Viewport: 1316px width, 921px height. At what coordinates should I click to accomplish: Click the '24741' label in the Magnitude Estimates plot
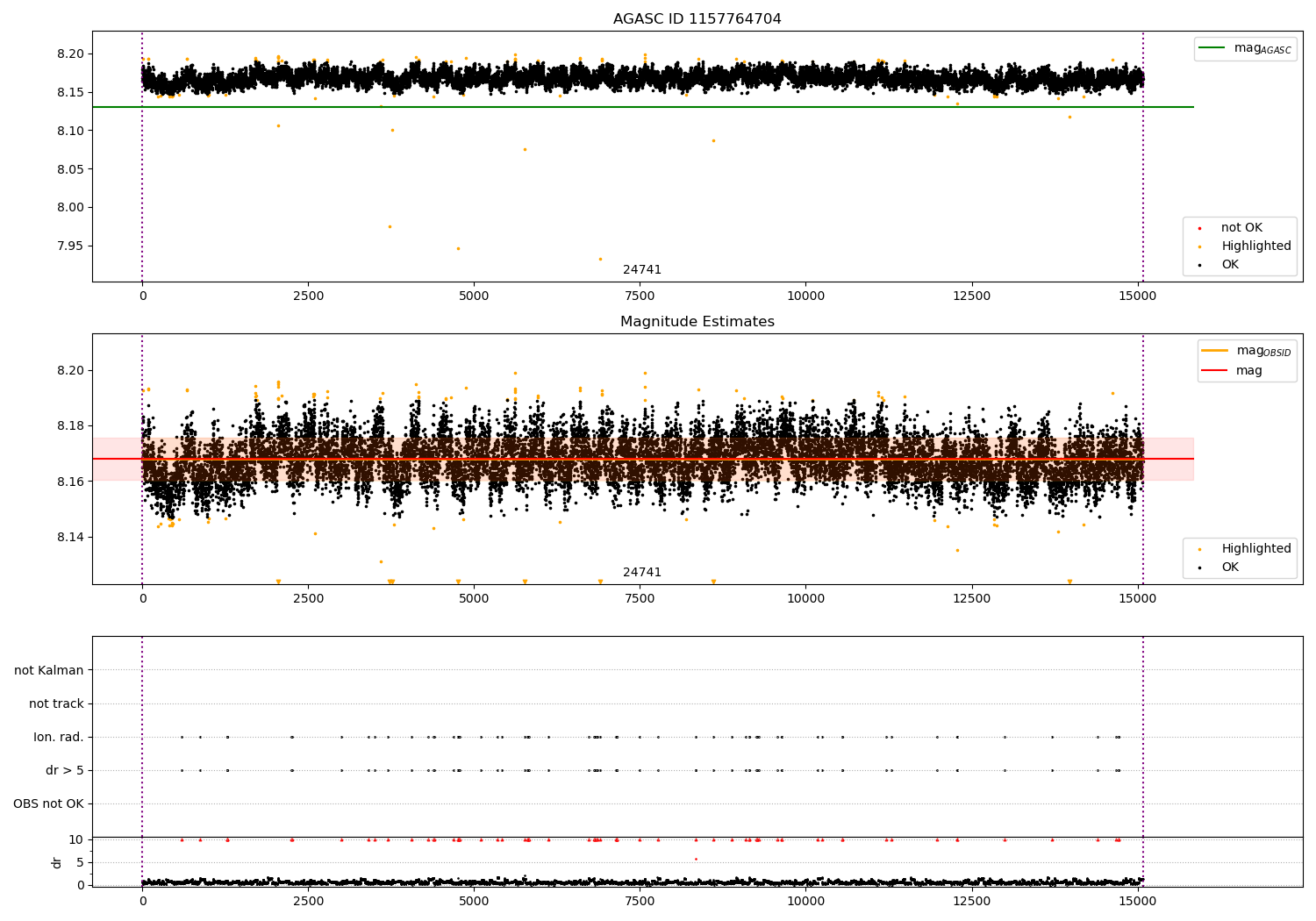pyautogui.click(x=642, y=573)
